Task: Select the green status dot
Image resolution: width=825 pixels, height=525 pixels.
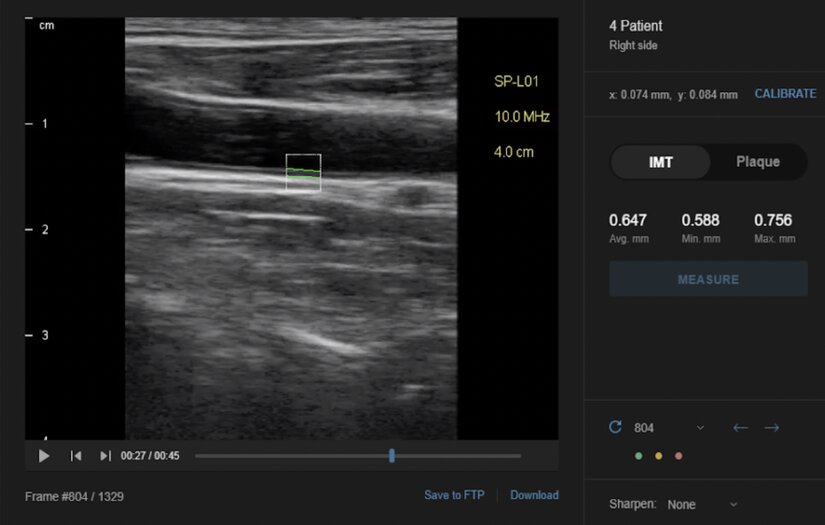Action: click(639, 456)
